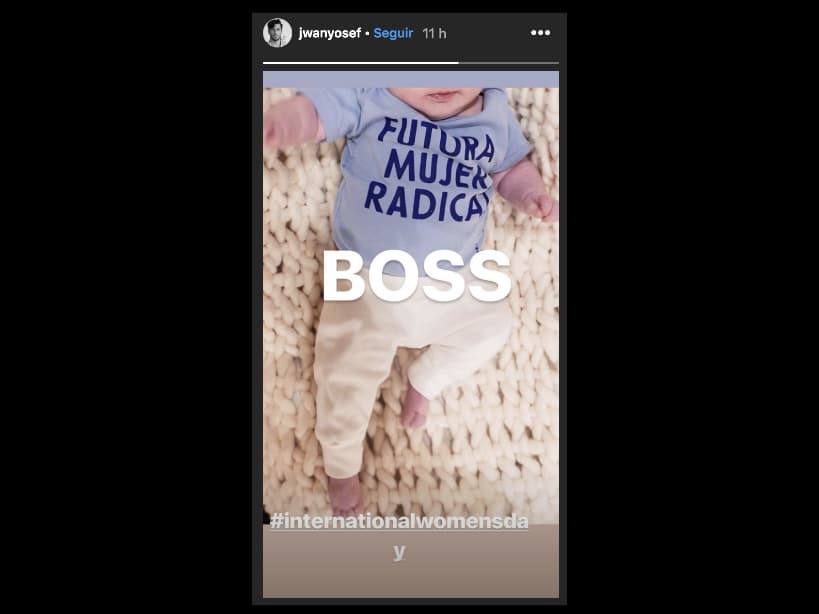Click the beige band below the hashtag
The width and height of the screenshot is (819, 614).
[x=410, y=580]
